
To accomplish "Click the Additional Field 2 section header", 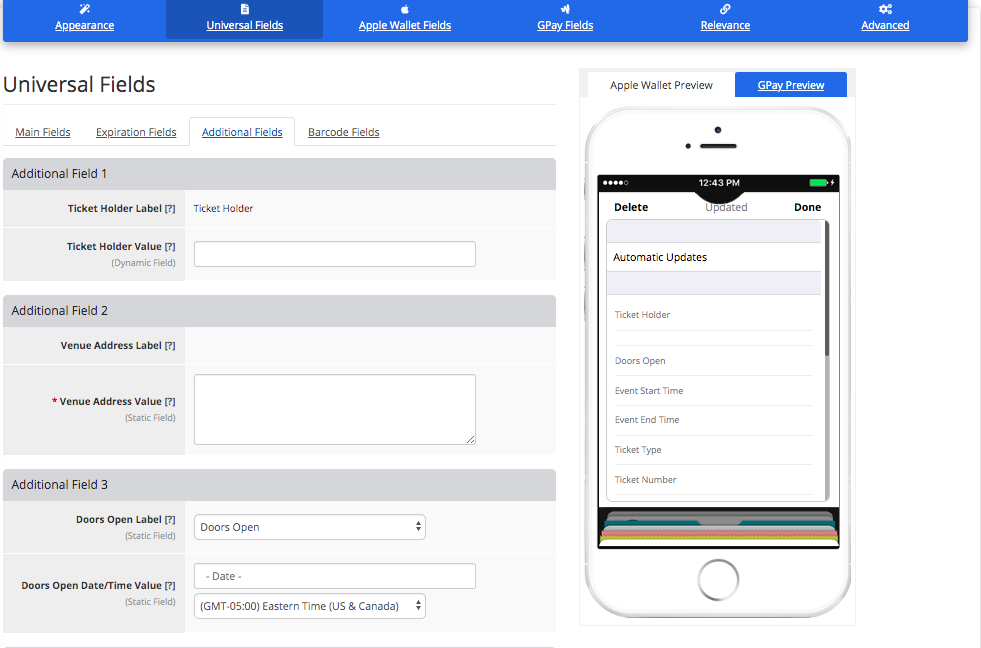I will (x=279, y=311).
